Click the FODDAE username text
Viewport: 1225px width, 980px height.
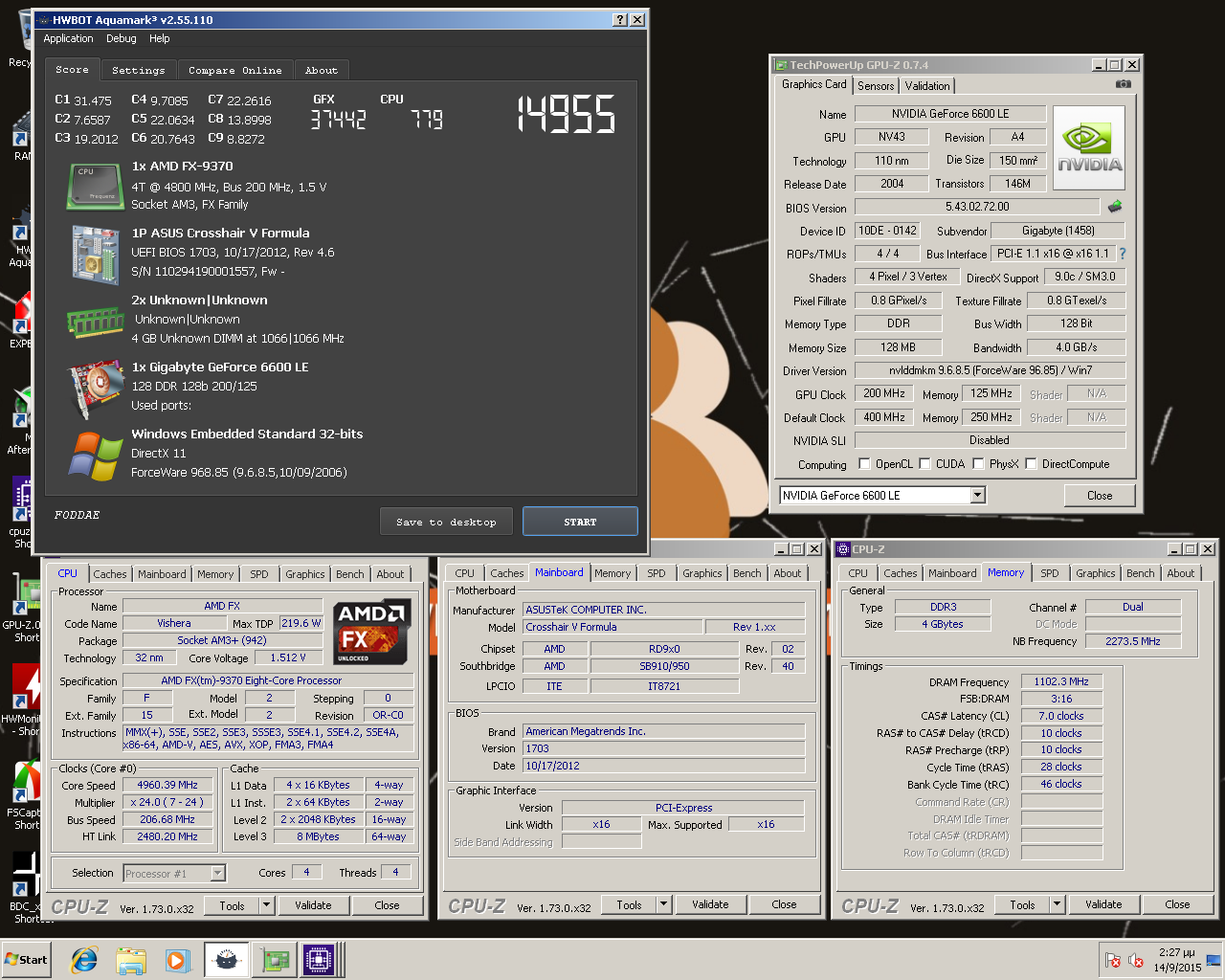pos(77,515)
